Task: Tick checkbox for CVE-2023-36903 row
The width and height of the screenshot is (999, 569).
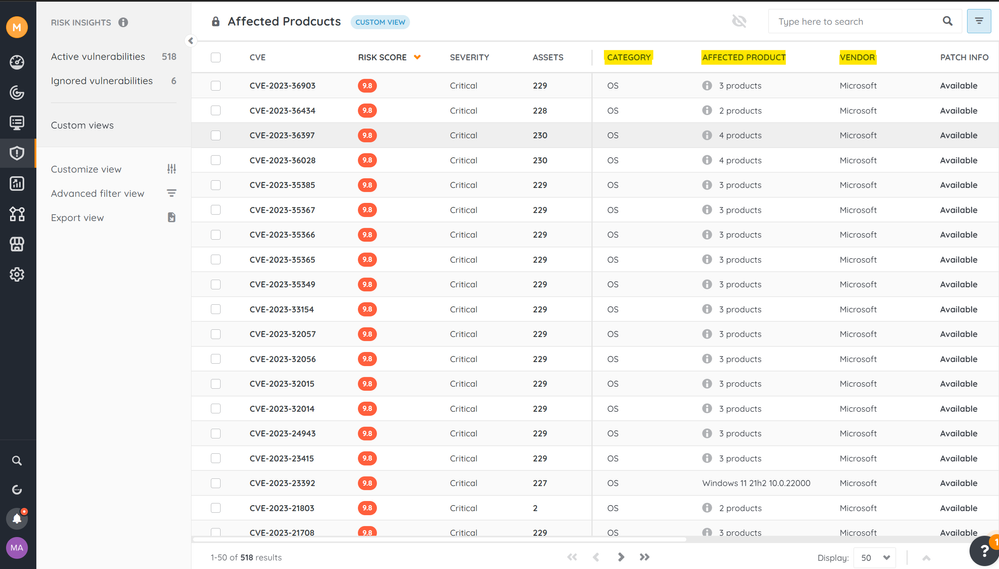Action: tap(216, 86)
